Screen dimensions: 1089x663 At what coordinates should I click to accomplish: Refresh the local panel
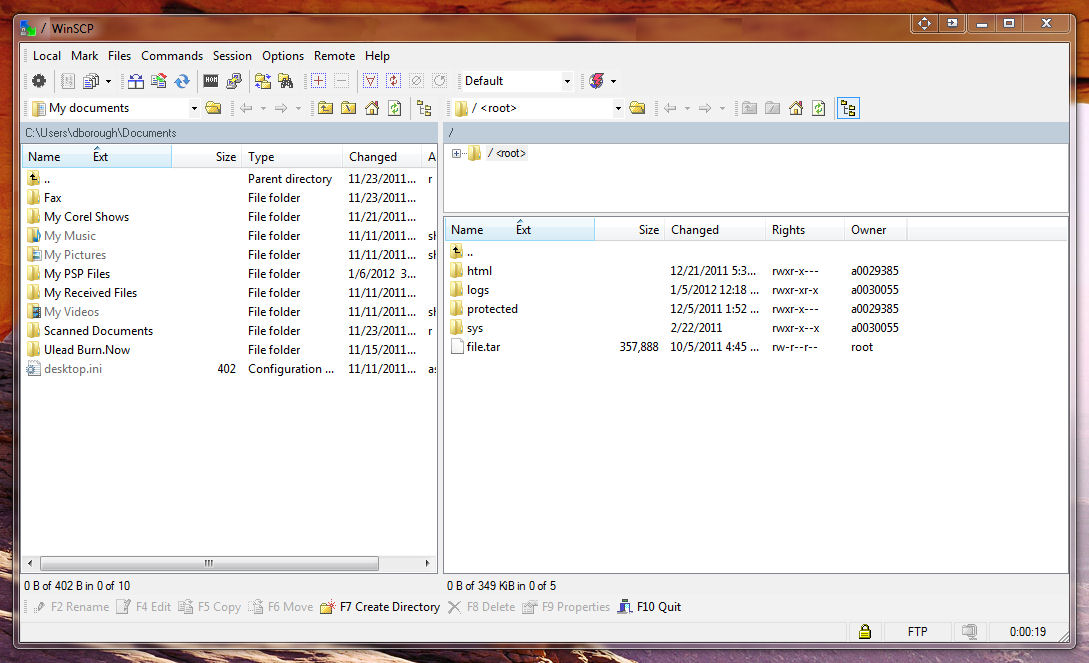click(x=394, y=108)
